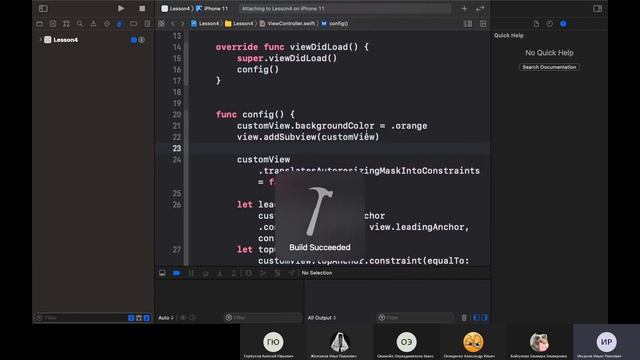Open the debug navigator
The image size is (640, 360).
tap(120, 24)
